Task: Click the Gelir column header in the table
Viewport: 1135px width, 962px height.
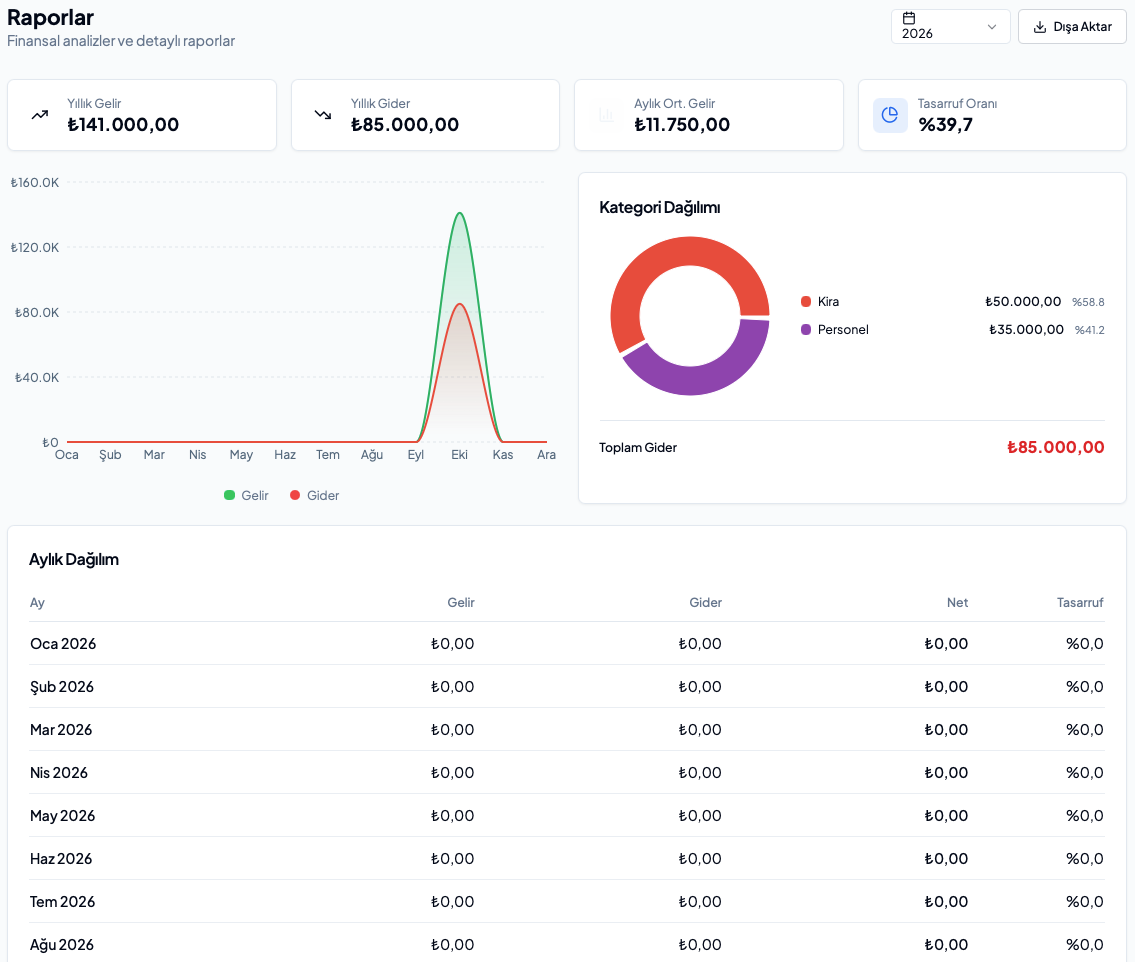Action: pyautogui.click(x=460, y=603)
